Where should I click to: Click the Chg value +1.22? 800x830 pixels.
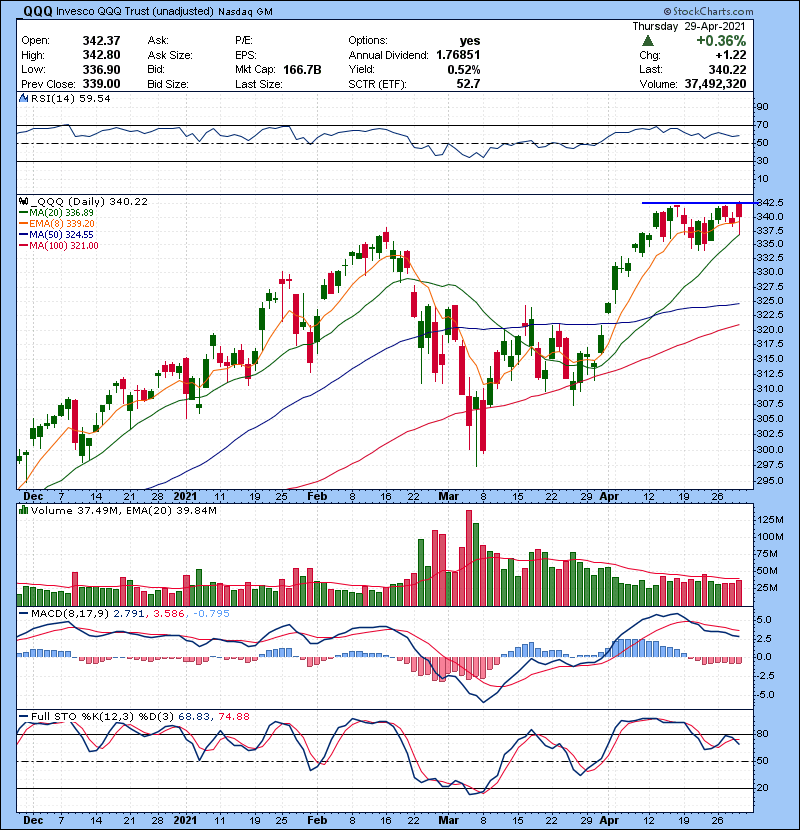click(731, 55)
